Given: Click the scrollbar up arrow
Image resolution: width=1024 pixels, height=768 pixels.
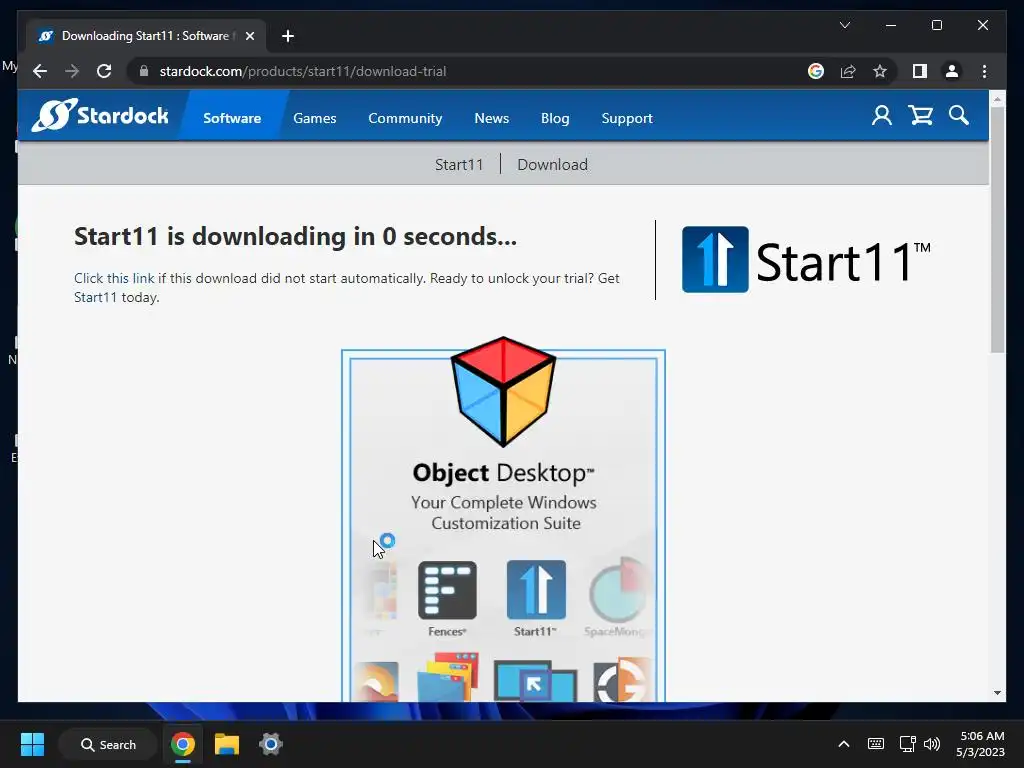Looking at the screenshot, I should [997, 99].
